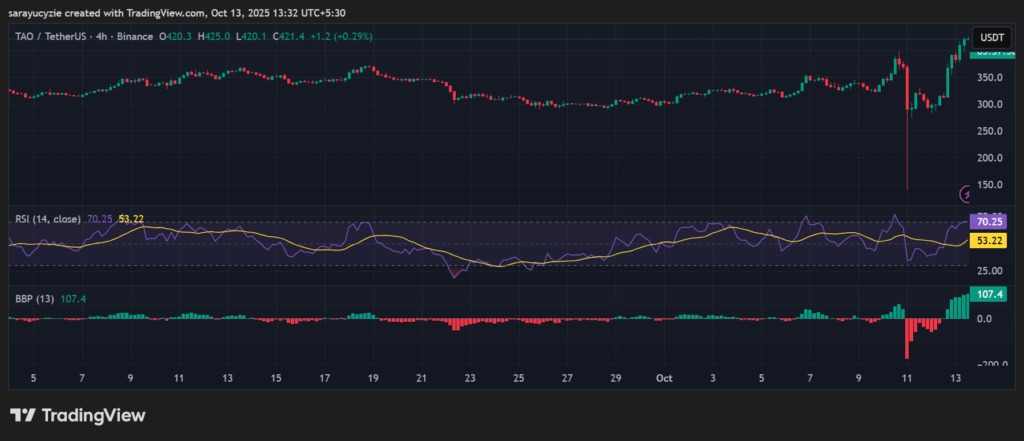The height and width of the screenshot is (441, 1024).
Task: Click the tallest red BBP histogram bar
Action: coord(907,338)
